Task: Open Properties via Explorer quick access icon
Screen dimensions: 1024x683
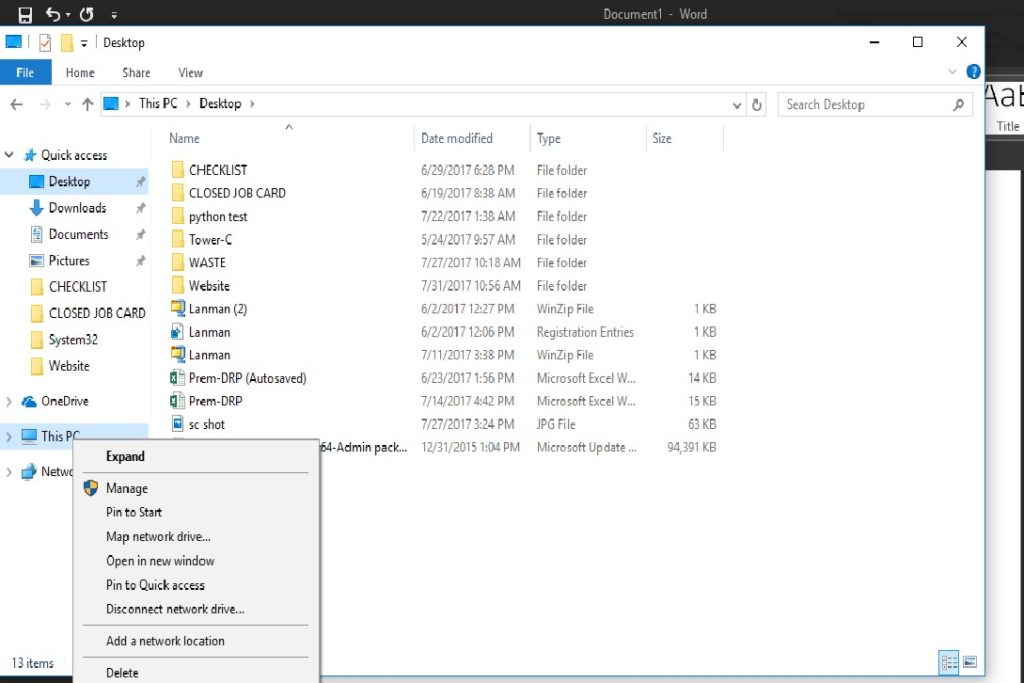Action: (42, 43)
